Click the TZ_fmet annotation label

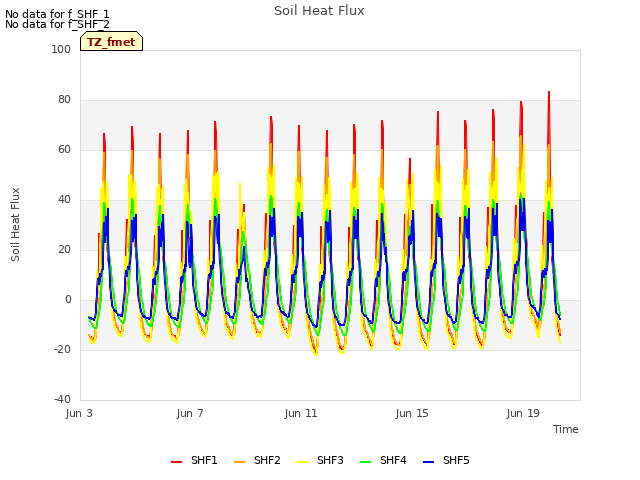[x=111, y=42]
